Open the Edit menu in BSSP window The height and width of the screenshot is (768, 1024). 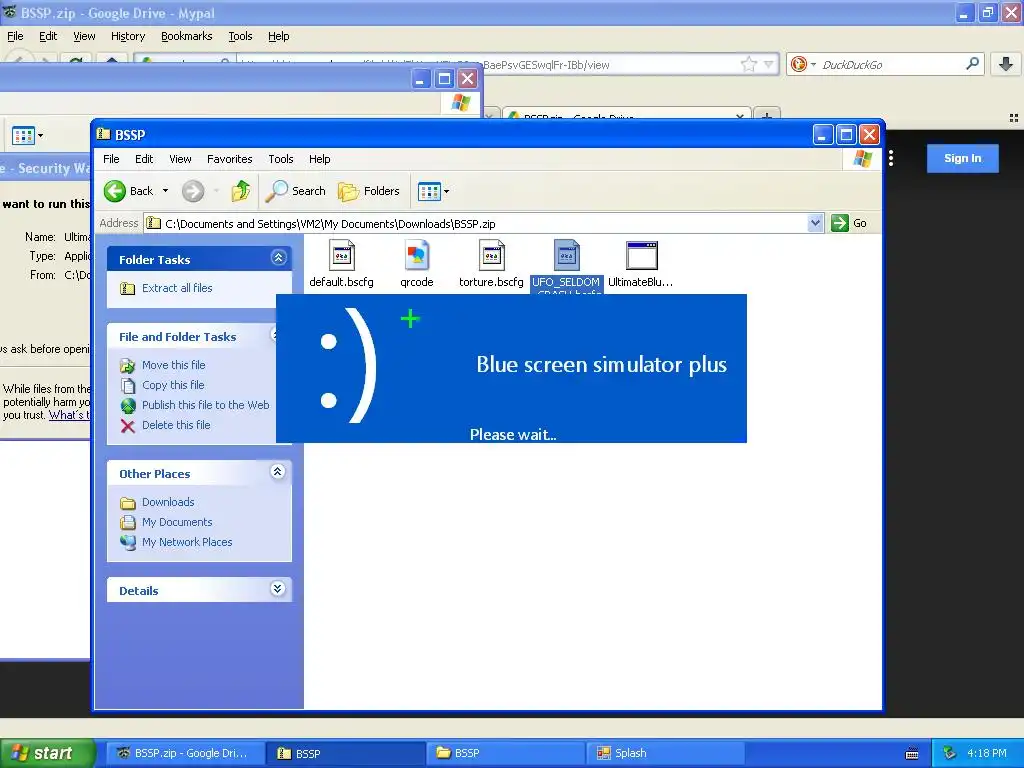point(144,159)
